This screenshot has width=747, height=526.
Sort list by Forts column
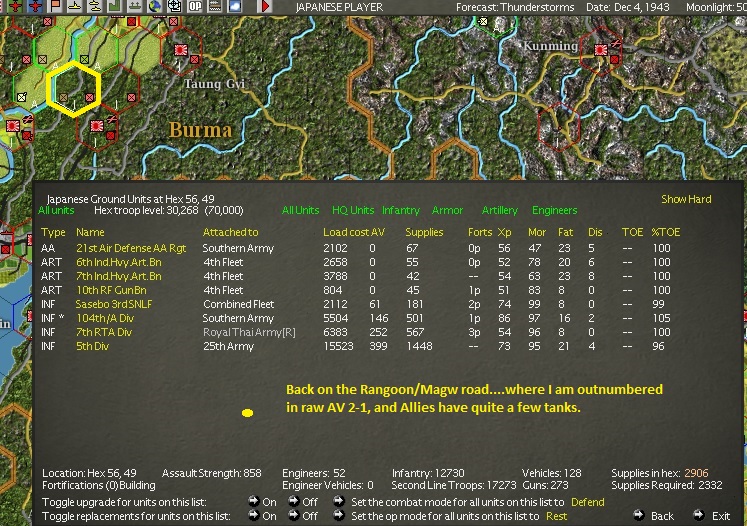click(x=480, y=232)
